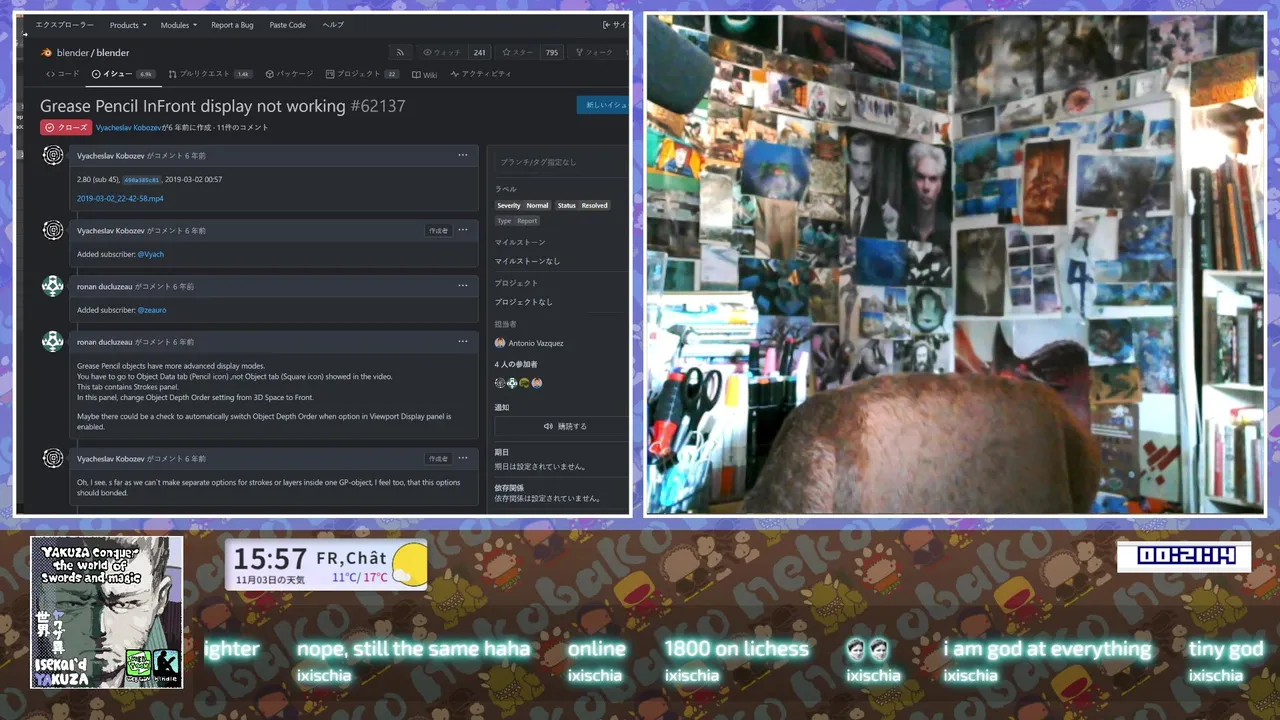1280x720 pixels.
Task: Open the star count 795
Action: pos(552,52)
